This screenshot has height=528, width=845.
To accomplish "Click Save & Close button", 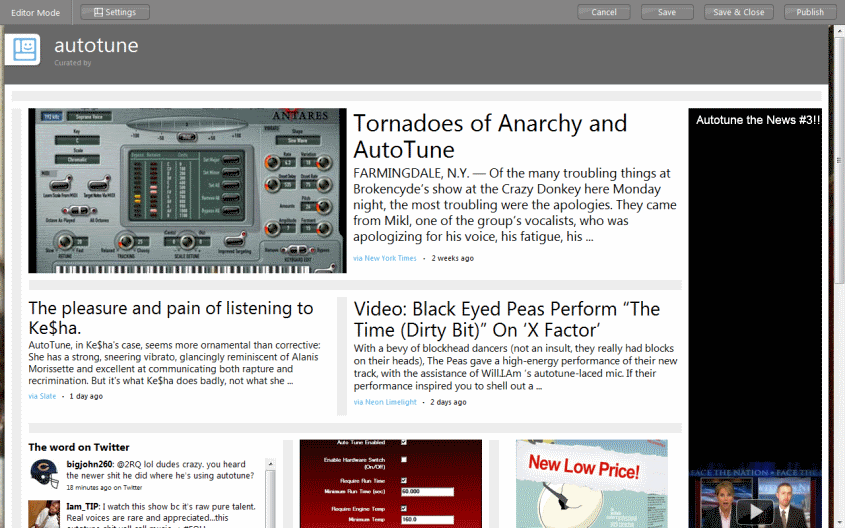I will click(x=738, y=12).
